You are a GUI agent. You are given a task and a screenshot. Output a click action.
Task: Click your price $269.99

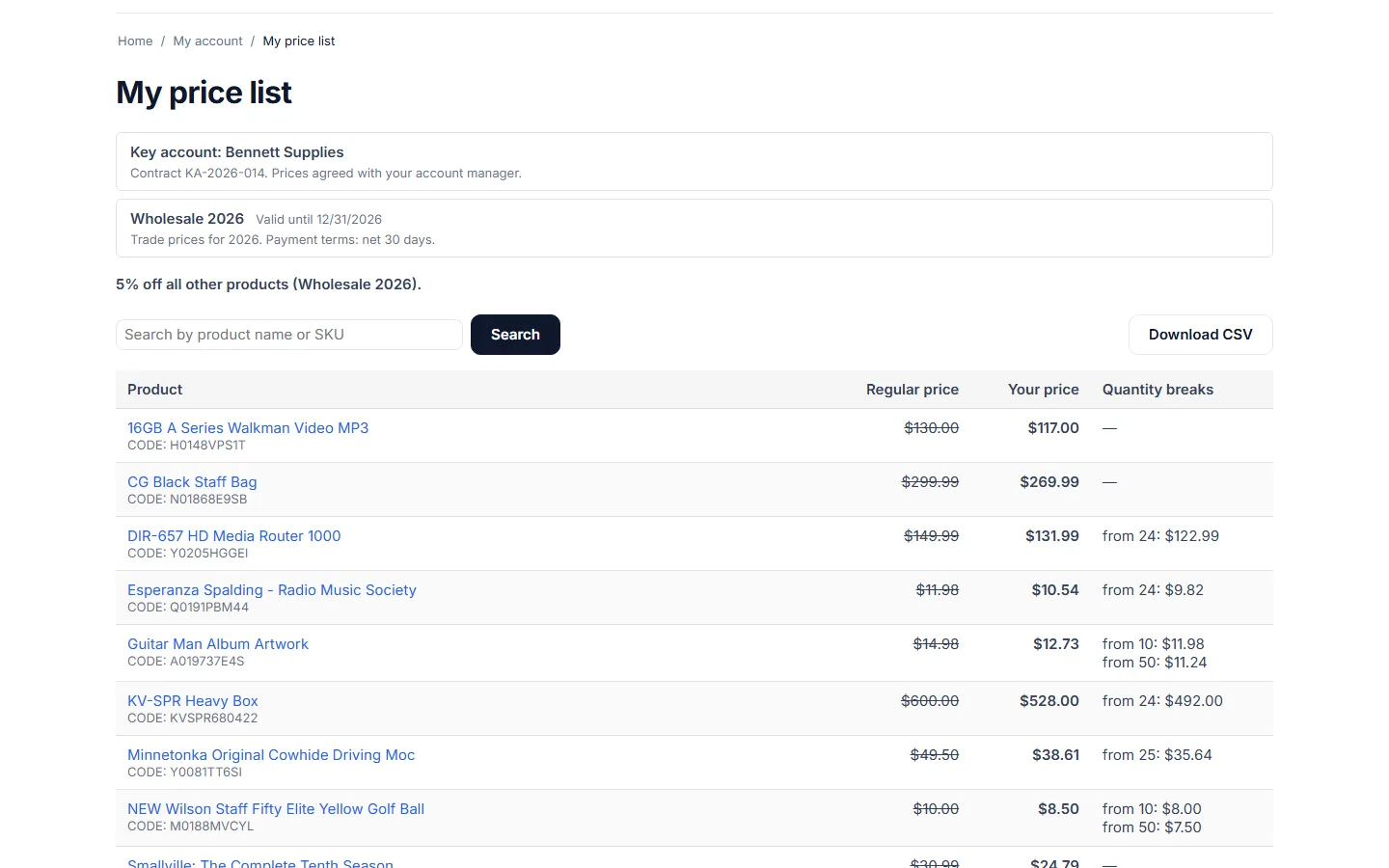[x=1049, y=482]
